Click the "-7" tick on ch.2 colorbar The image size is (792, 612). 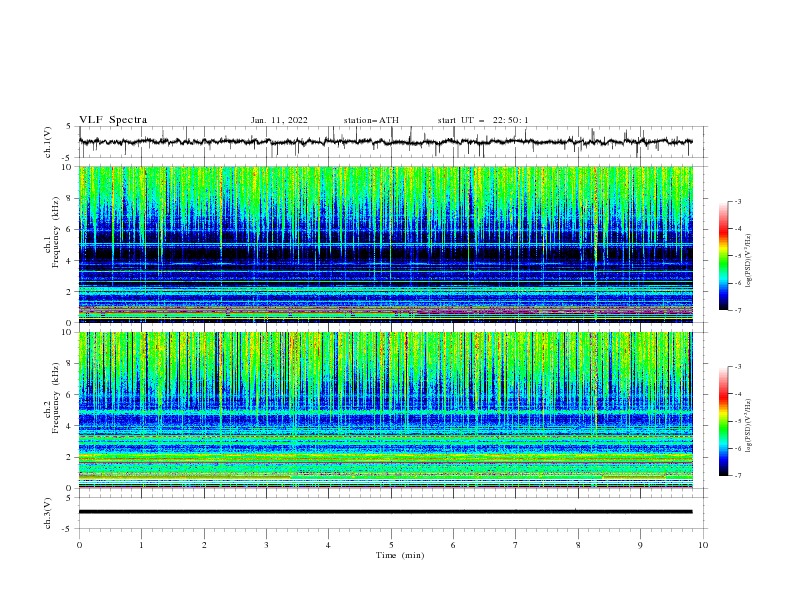tap(738, 475)
